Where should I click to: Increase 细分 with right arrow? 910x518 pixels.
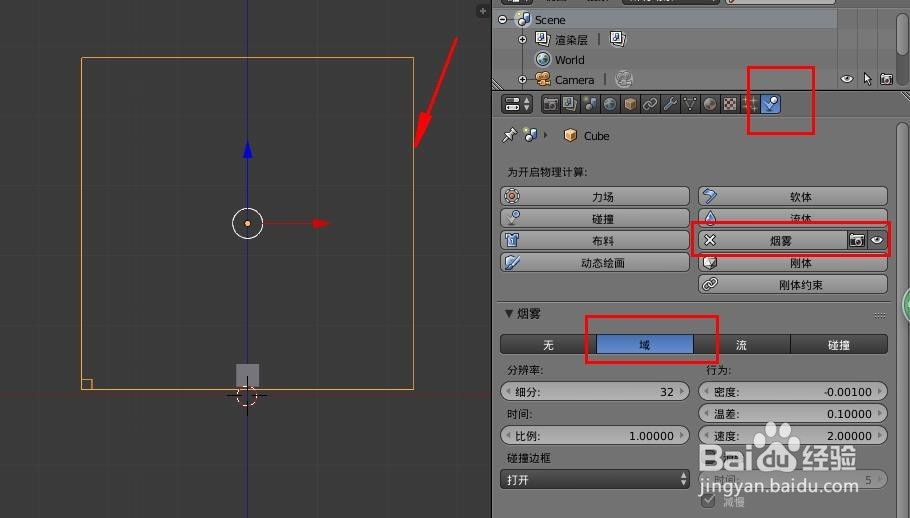pyautogui.click(x=682, y=392)
